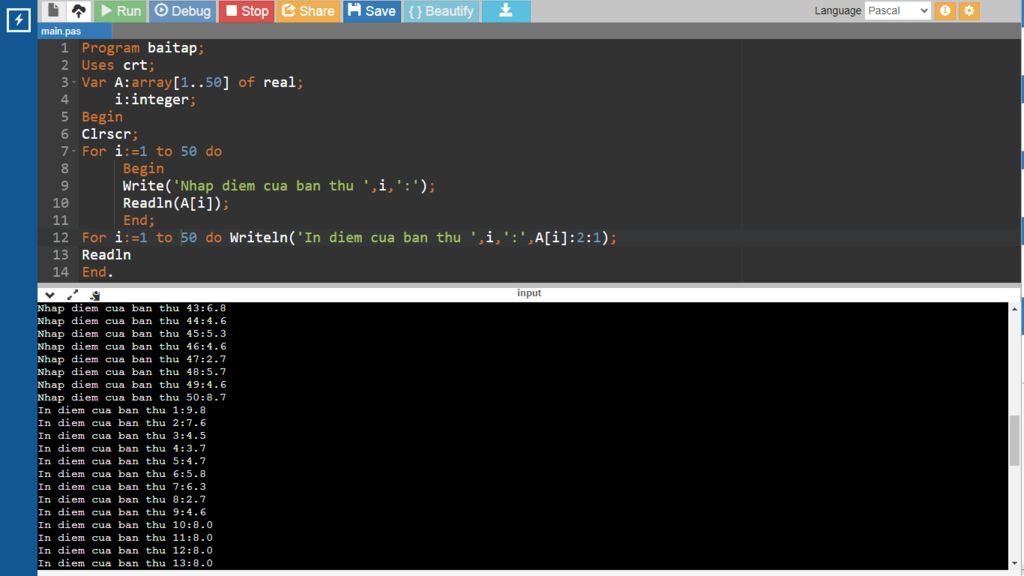
Task: Expand console to fullscreen with the arrows icon
Action: coord(72,295)
